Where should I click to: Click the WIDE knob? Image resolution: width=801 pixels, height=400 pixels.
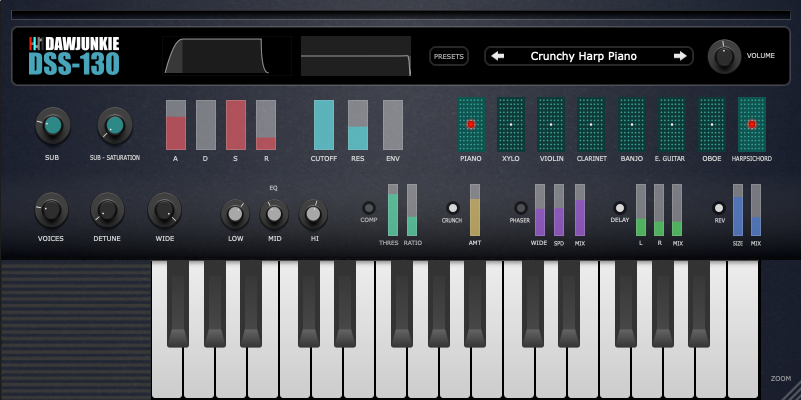pyautogui.click(x=164, y=210)
